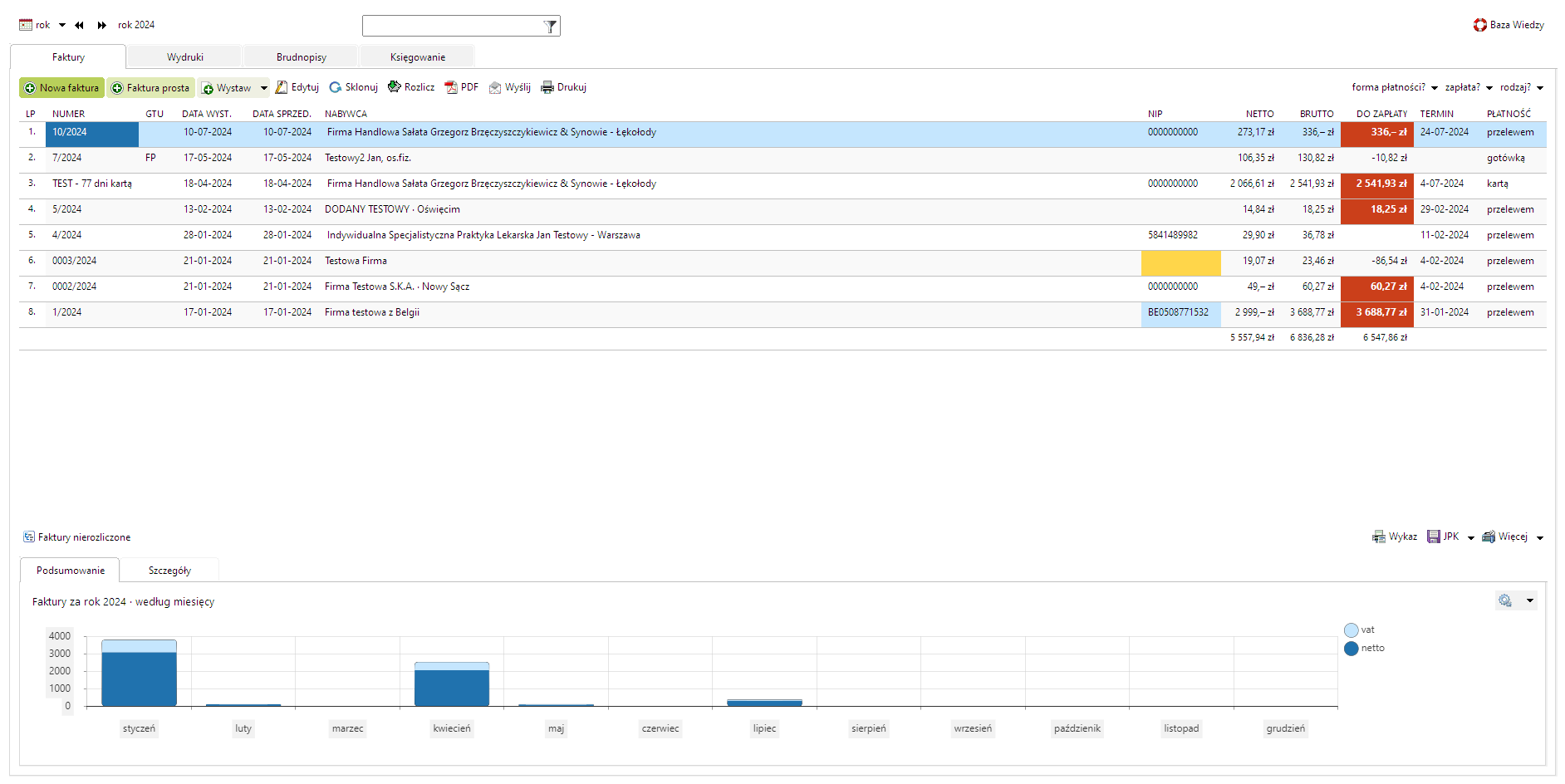Open the Szczegóły tab
The height and width of the screenshot is (784, 1565).
(169, 571)
